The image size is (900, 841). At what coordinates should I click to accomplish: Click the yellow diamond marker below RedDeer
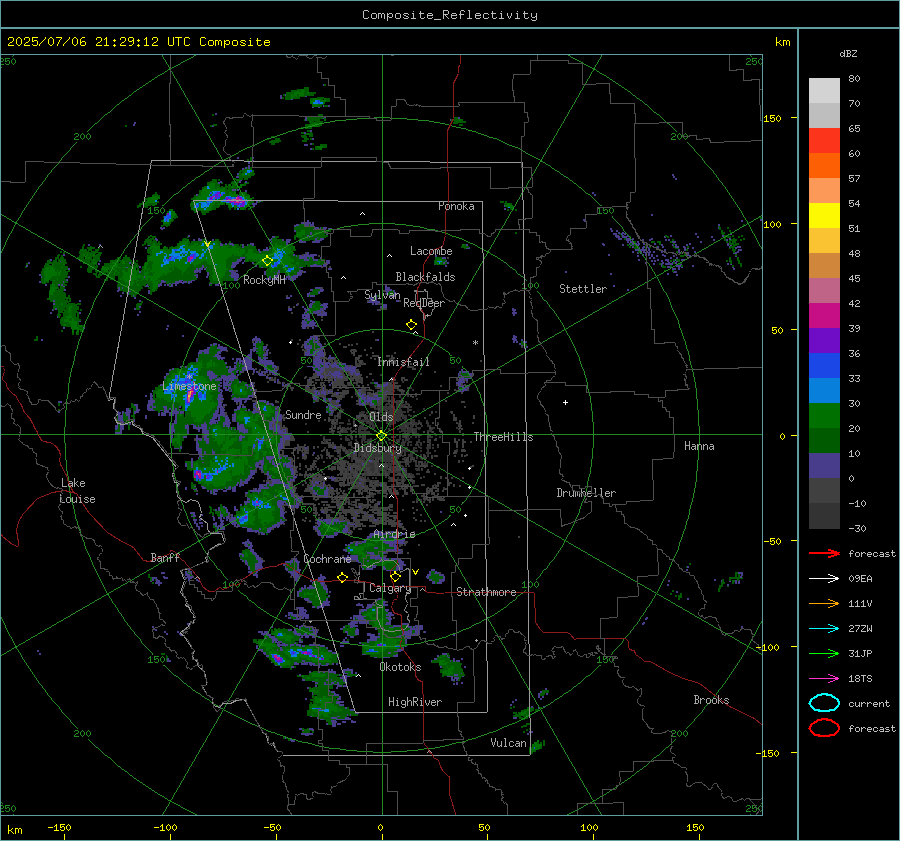[x=411, y=325]
